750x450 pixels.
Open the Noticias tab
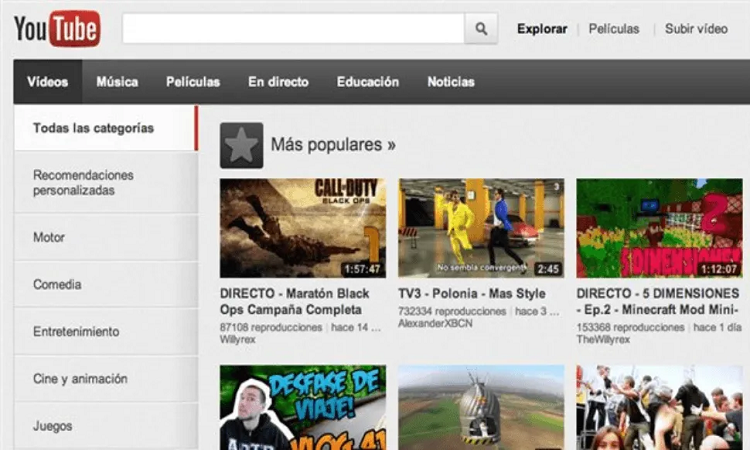451,82
